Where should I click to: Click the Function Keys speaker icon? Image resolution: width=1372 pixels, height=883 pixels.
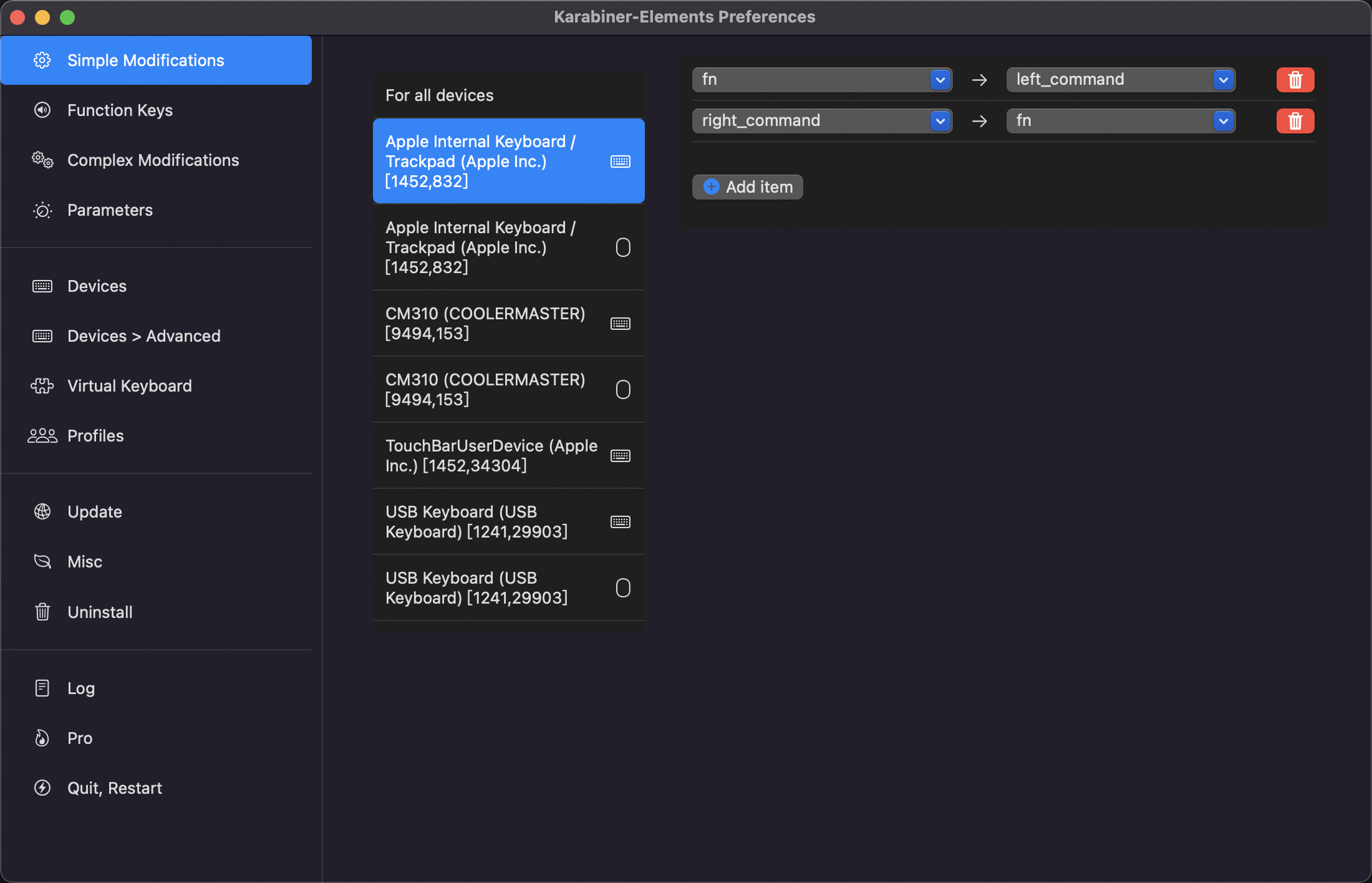(42, 110)
